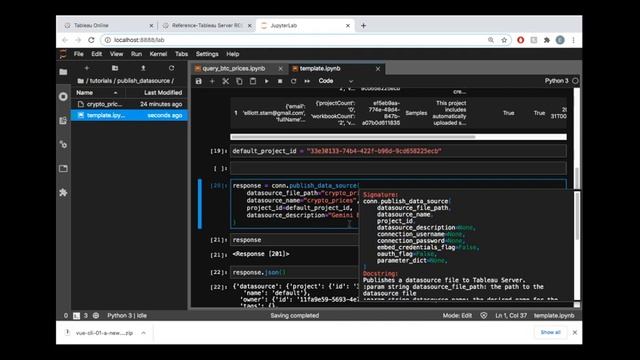Viewport: 640px width, 360px height.
Task: Expand the vue-cli zip download options chevron
Action: coord(144,333)
